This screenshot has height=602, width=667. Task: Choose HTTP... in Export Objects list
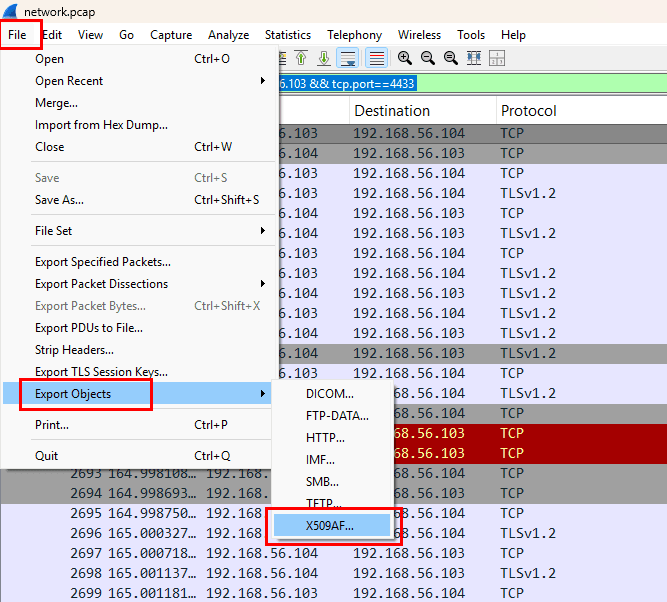325,437
